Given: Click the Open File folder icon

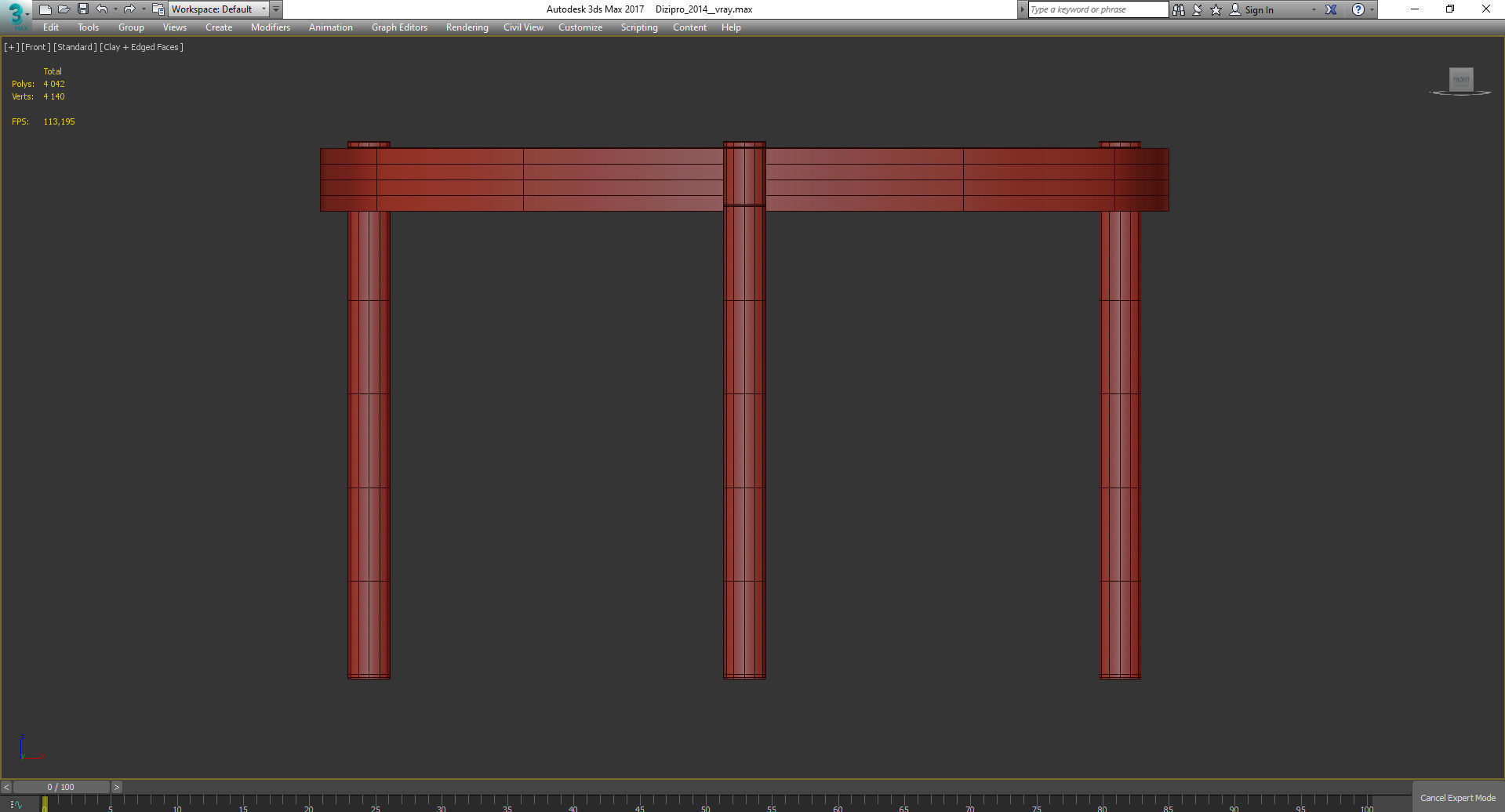Looking at the screenshot, I should (x=64, y=9).
